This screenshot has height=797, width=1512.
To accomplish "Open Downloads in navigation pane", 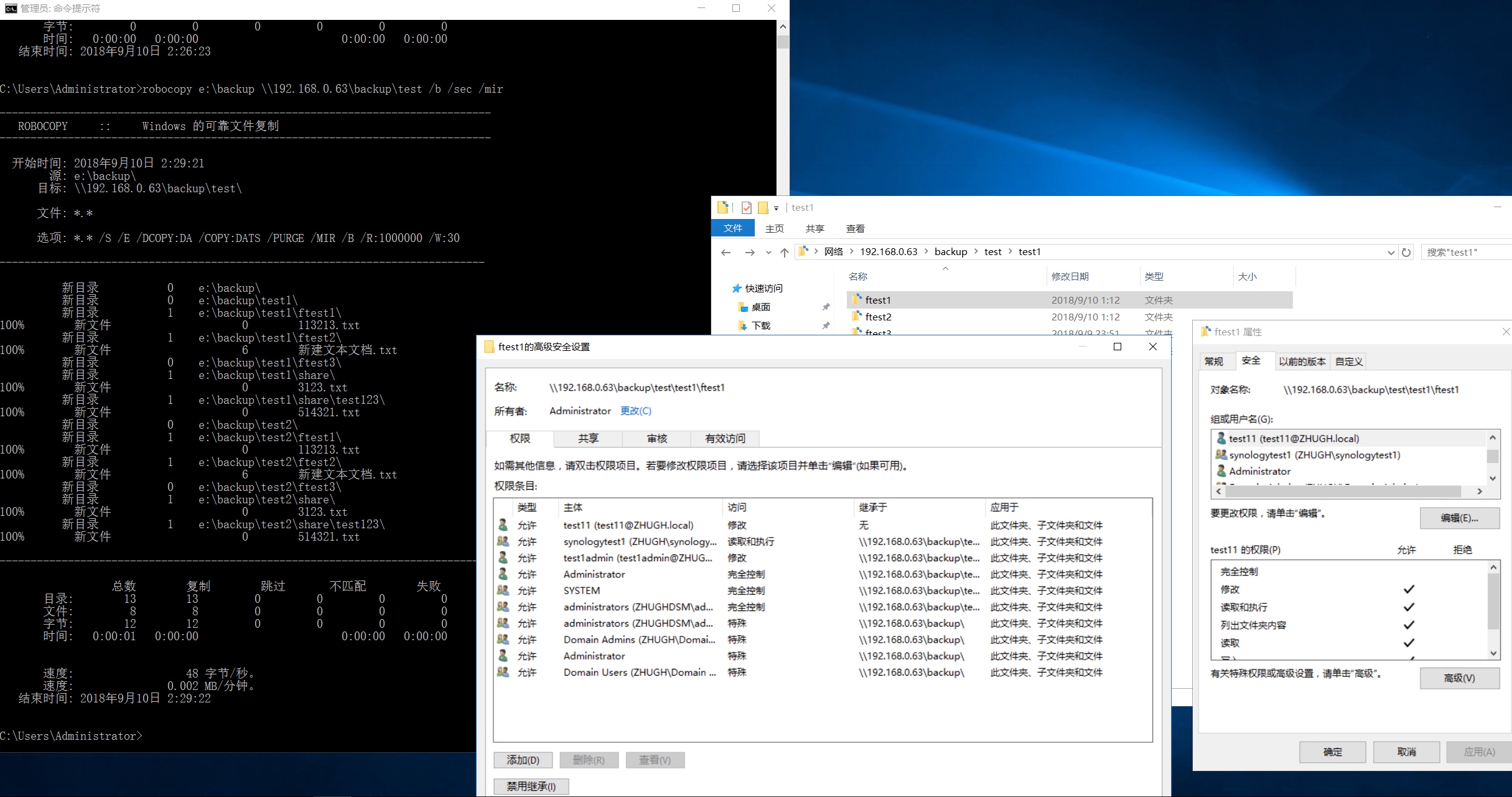I will click(754, 325).
